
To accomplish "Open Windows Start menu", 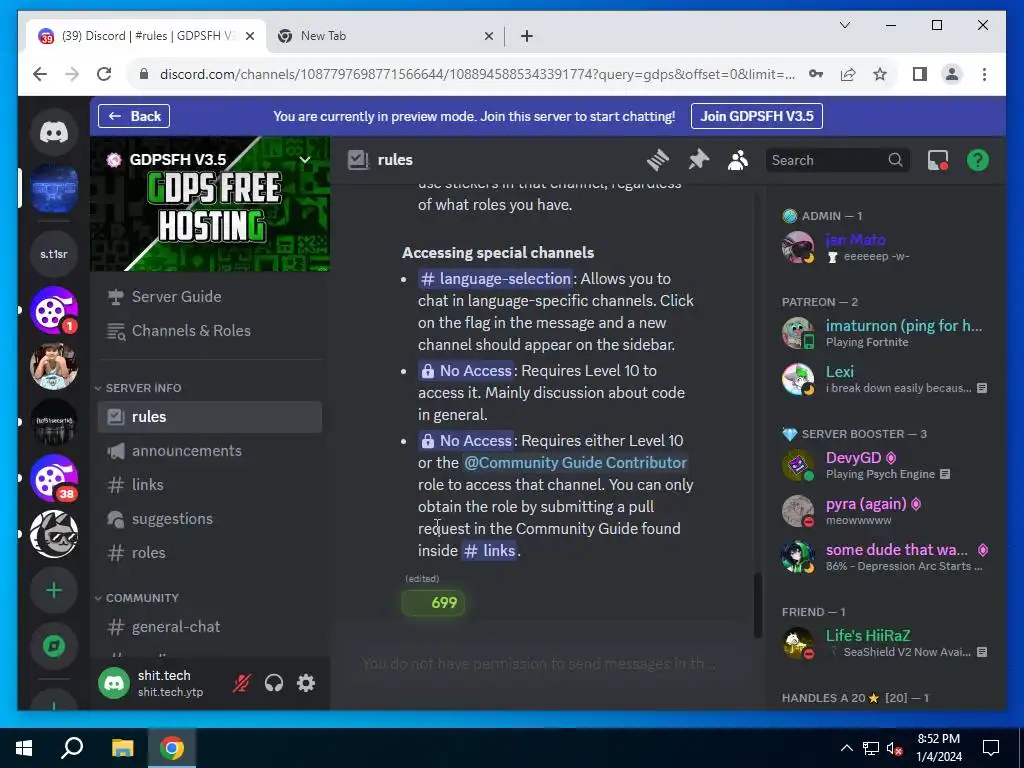I will [24, 748].
